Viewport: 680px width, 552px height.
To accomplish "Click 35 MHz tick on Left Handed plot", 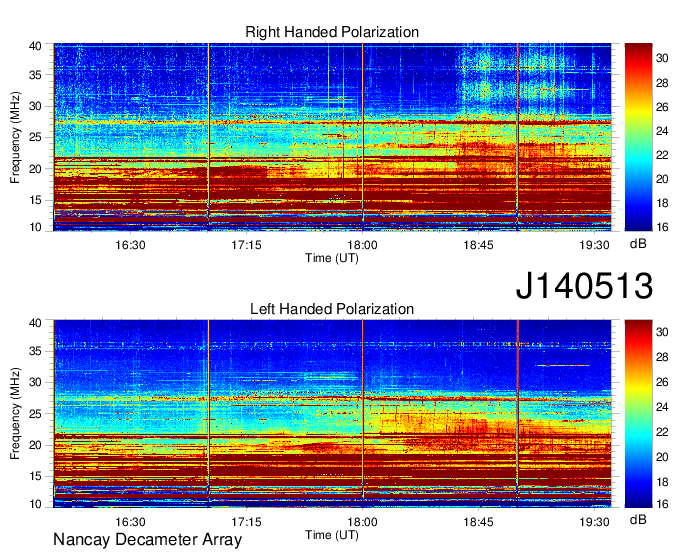I will pyautogui.click(x=35, y=351).
